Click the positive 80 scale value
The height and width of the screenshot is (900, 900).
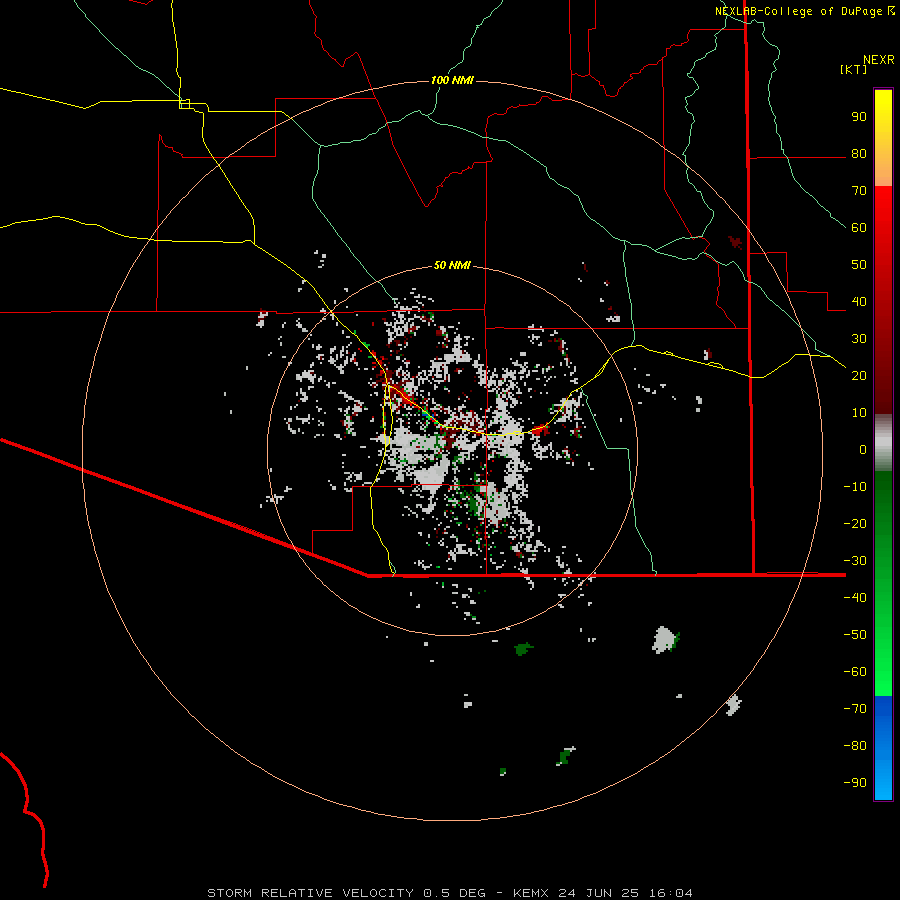pyautogui.click(x=859, y=154)
